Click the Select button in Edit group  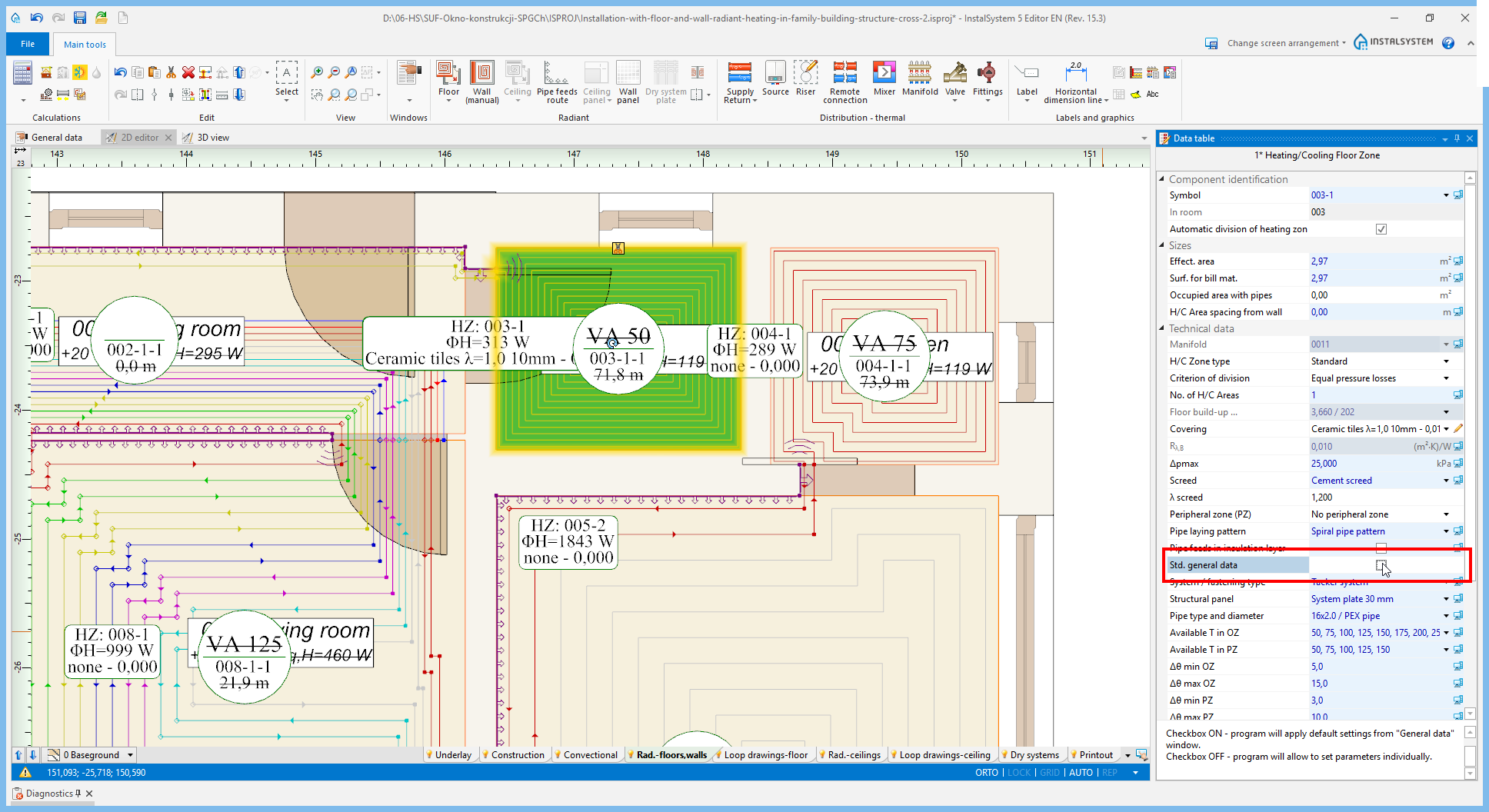tap(286, 79)
